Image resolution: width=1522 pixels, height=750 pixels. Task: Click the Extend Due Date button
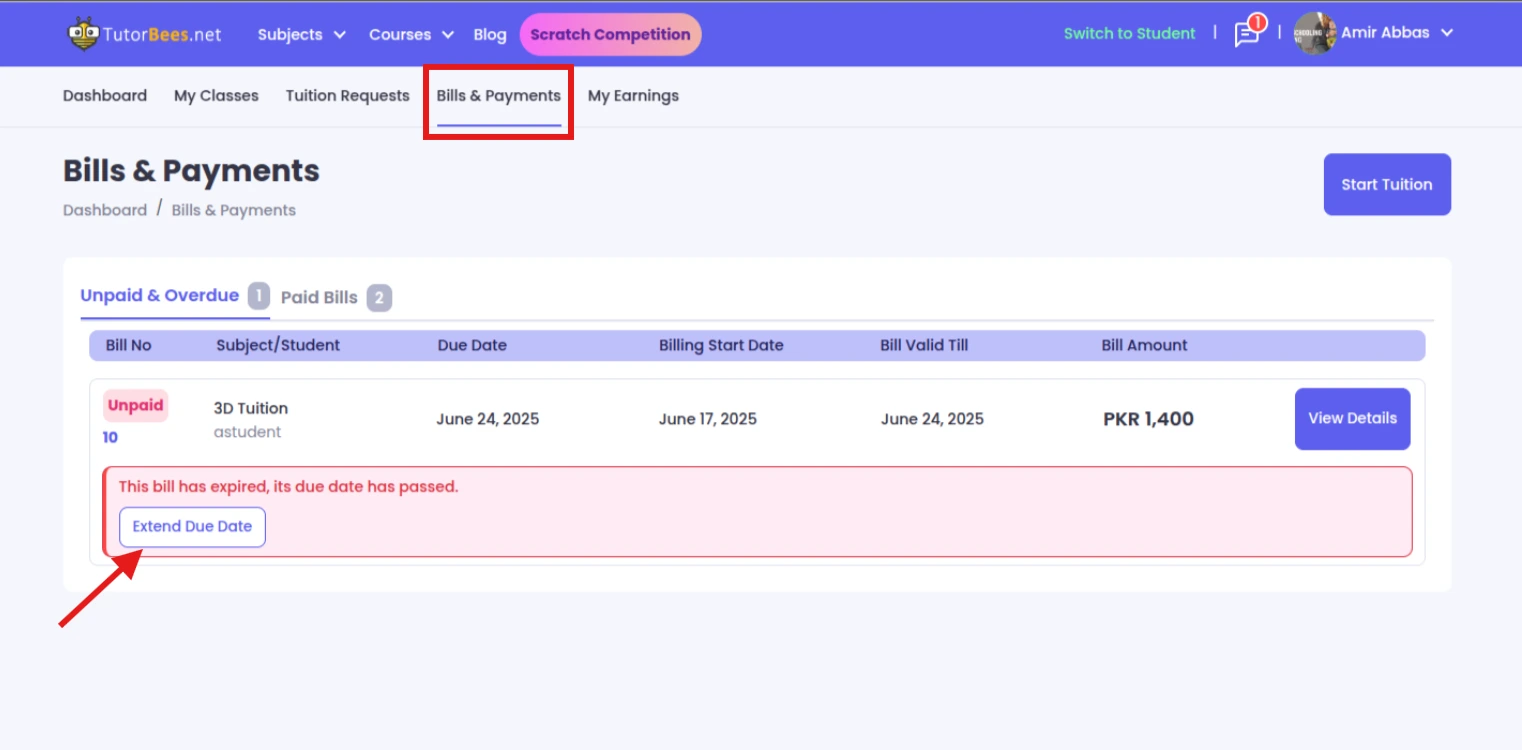click(192, 526)
